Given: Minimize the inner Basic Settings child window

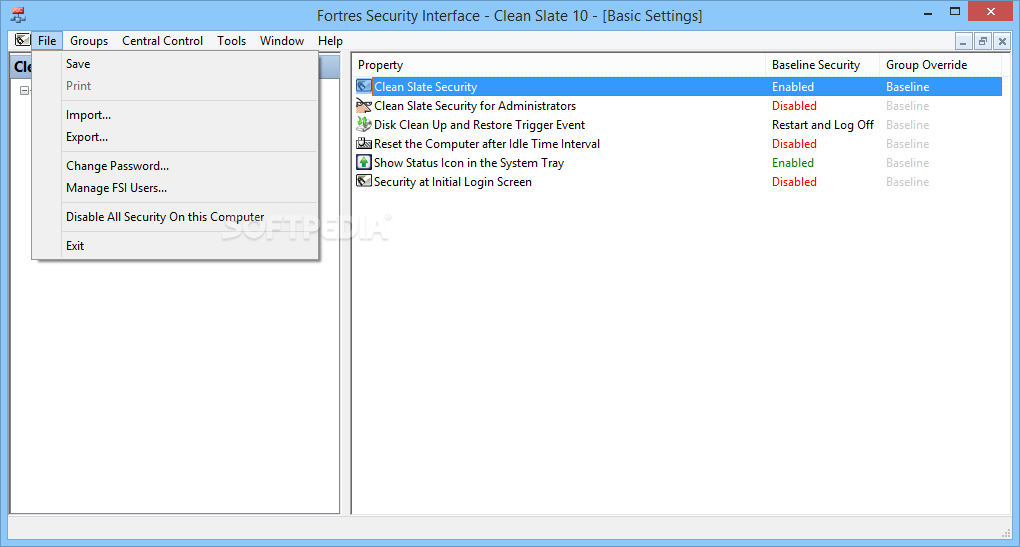Looking at the screenshot, I should (963, 42).
